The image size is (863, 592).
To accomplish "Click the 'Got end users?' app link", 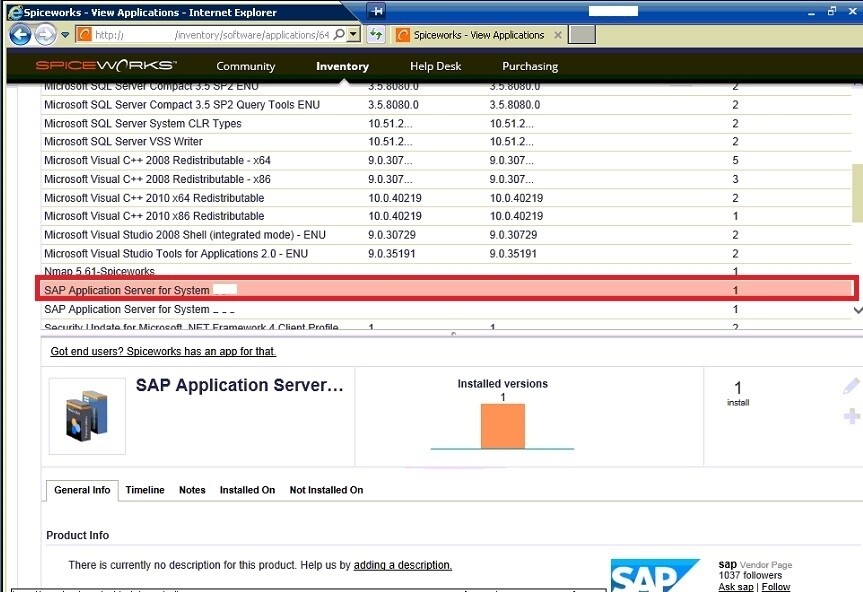I will click(163, 351).
